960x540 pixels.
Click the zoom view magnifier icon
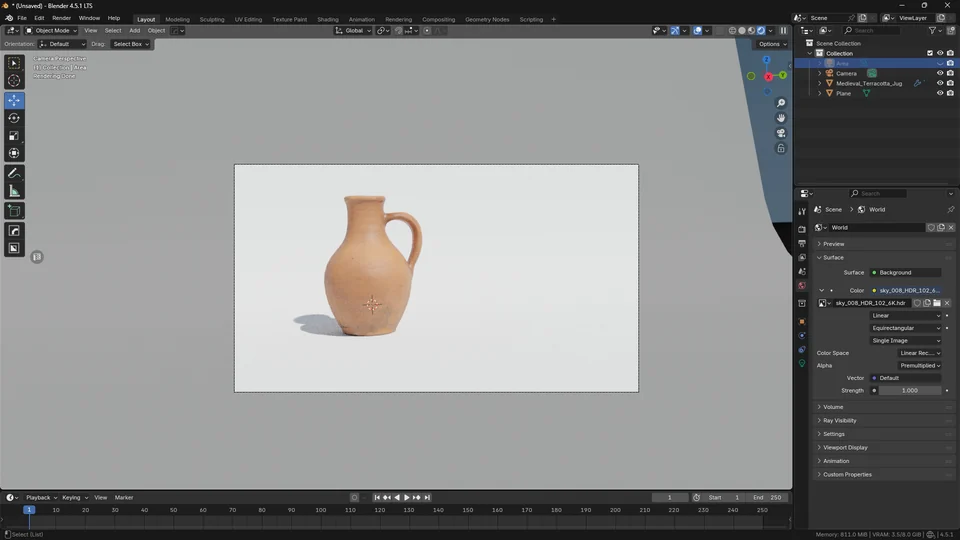click(x=781, y=103)
